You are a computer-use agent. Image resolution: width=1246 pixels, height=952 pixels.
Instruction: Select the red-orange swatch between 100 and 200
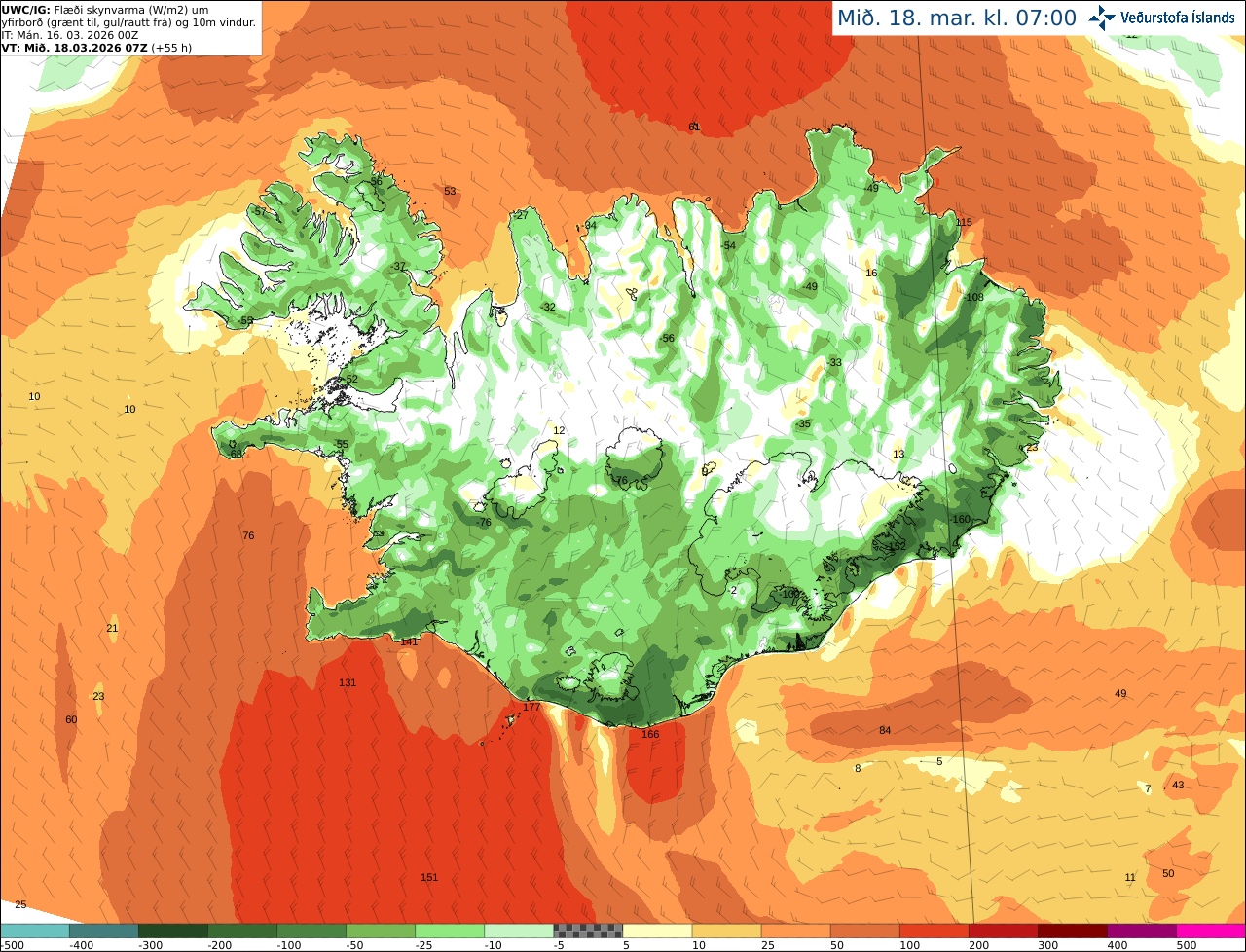coord(934,930)
